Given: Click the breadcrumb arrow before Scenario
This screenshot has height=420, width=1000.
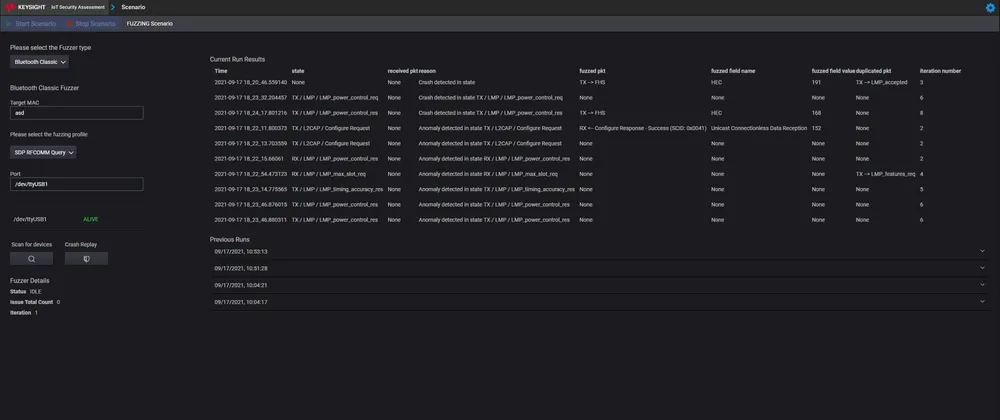Looking at the screenshot, I should click(112, 7).
